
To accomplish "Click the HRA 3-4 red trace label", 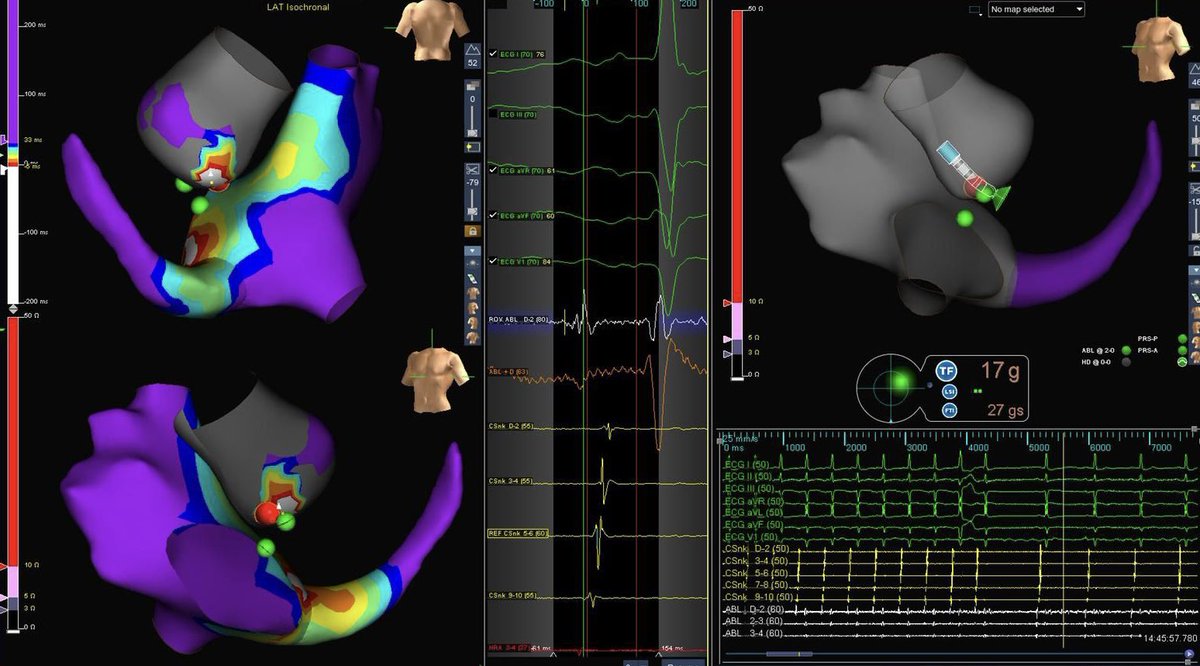I will [x=511, y=649].
